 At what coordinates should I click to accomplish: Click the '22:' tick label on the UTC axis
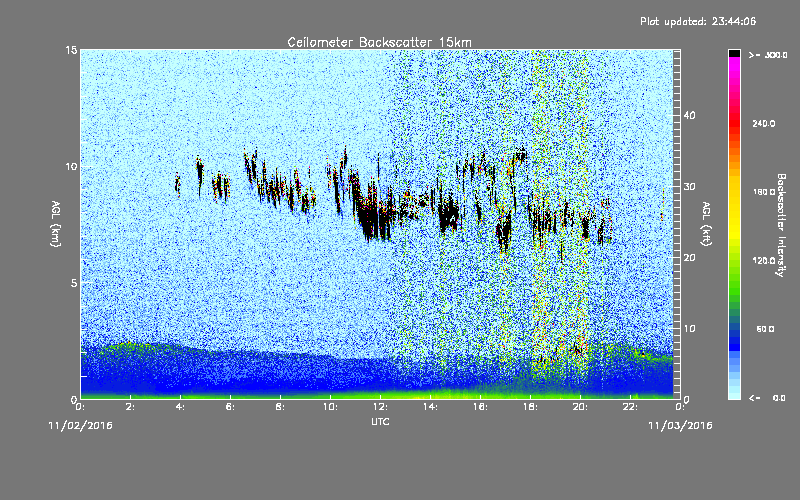[x=631, y=407]
